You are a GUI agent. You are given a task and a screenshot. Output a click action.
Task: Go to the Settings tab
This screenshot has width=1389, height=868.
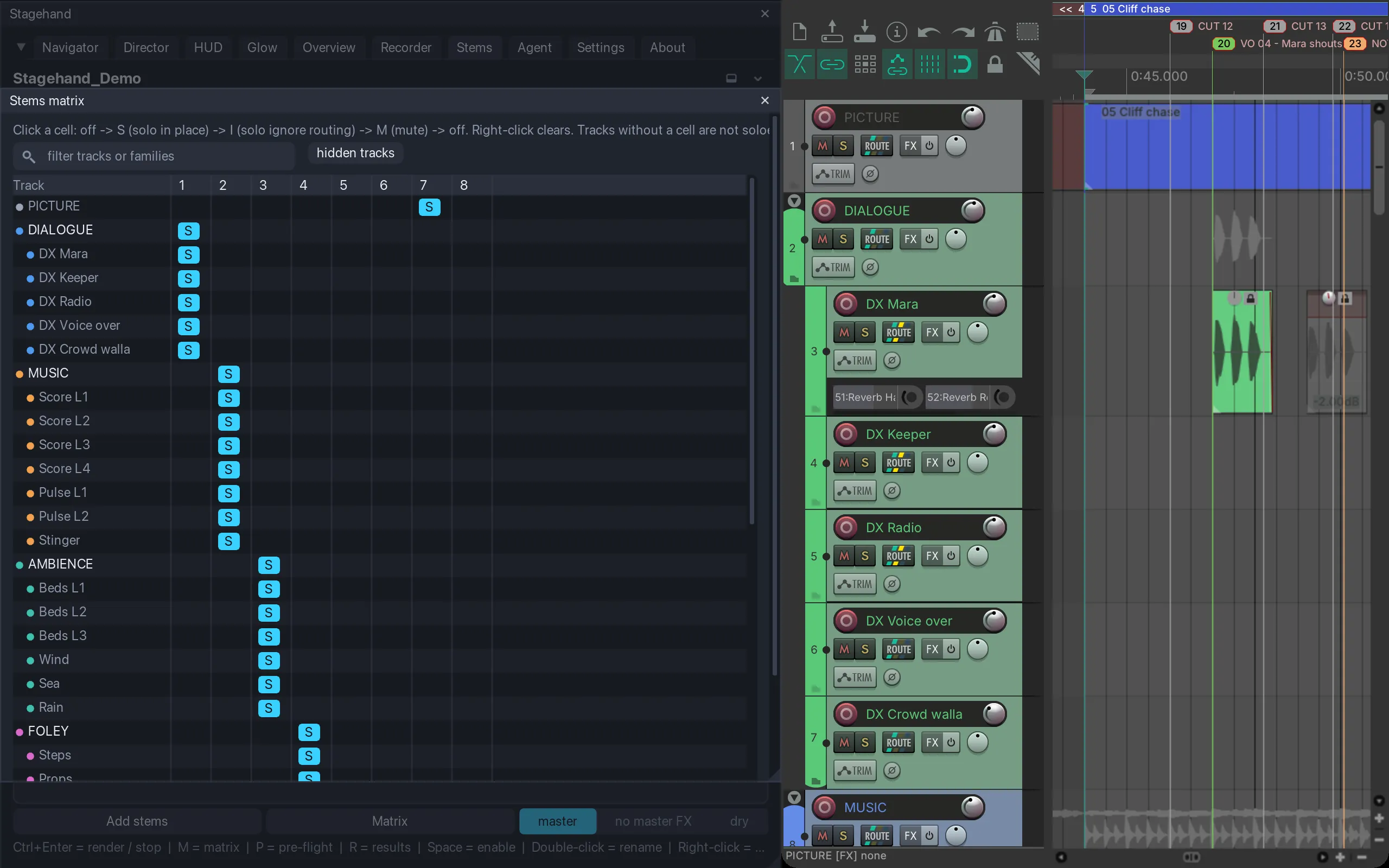coord(601,48)
